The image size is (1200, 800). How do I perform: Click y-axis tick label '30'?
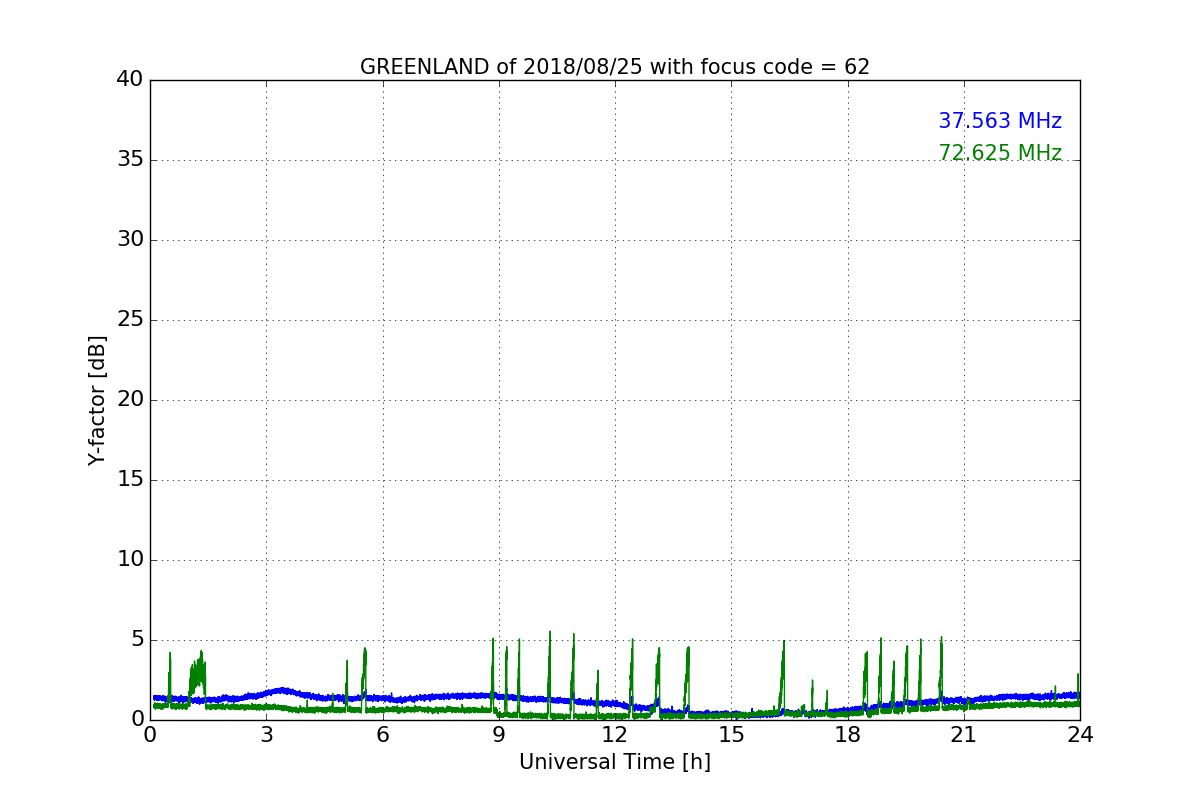pos(130,240)
